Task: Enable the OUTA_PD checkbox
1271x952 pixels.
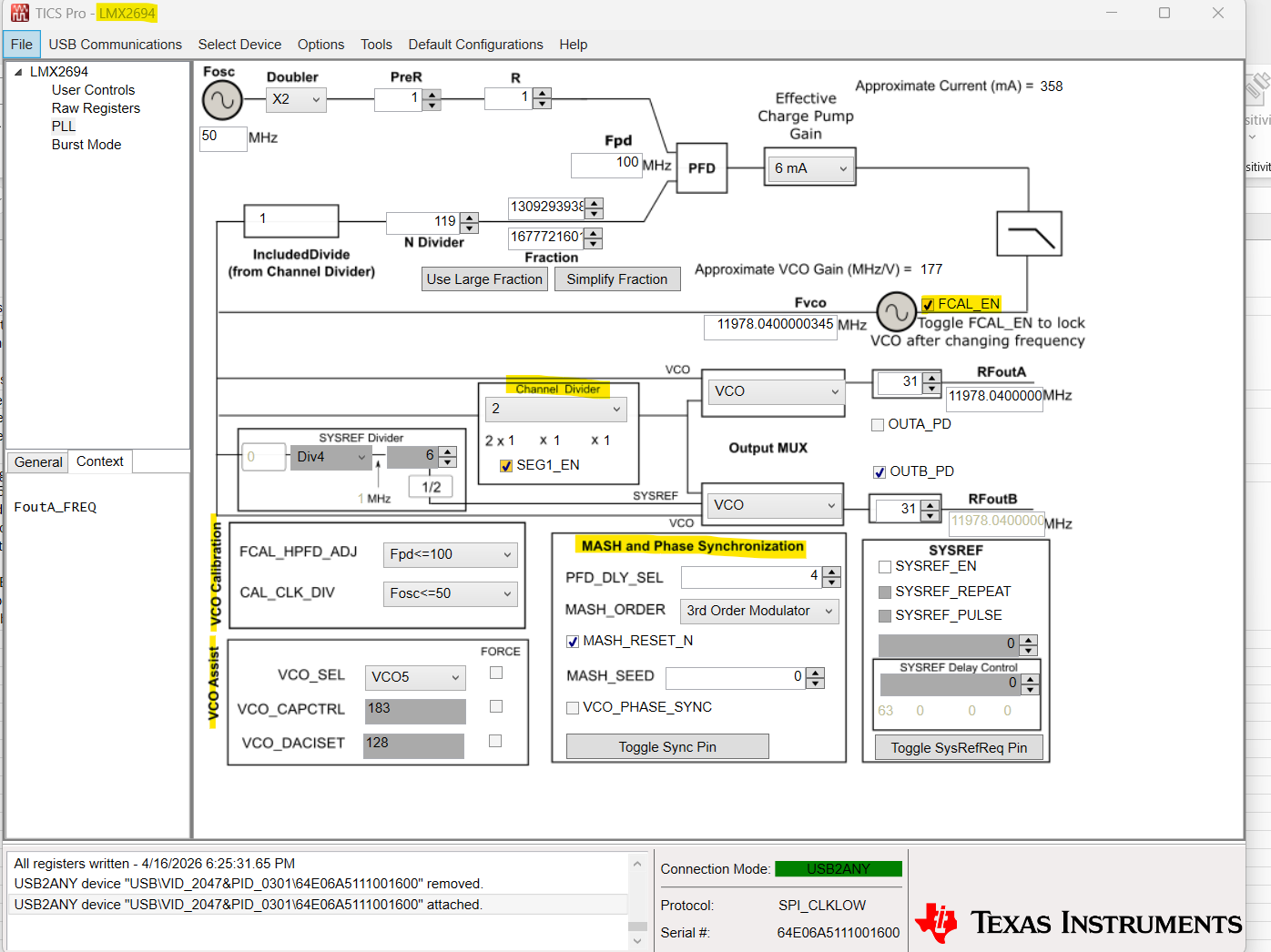Action: pyautogui.click(x=878, y=425)
